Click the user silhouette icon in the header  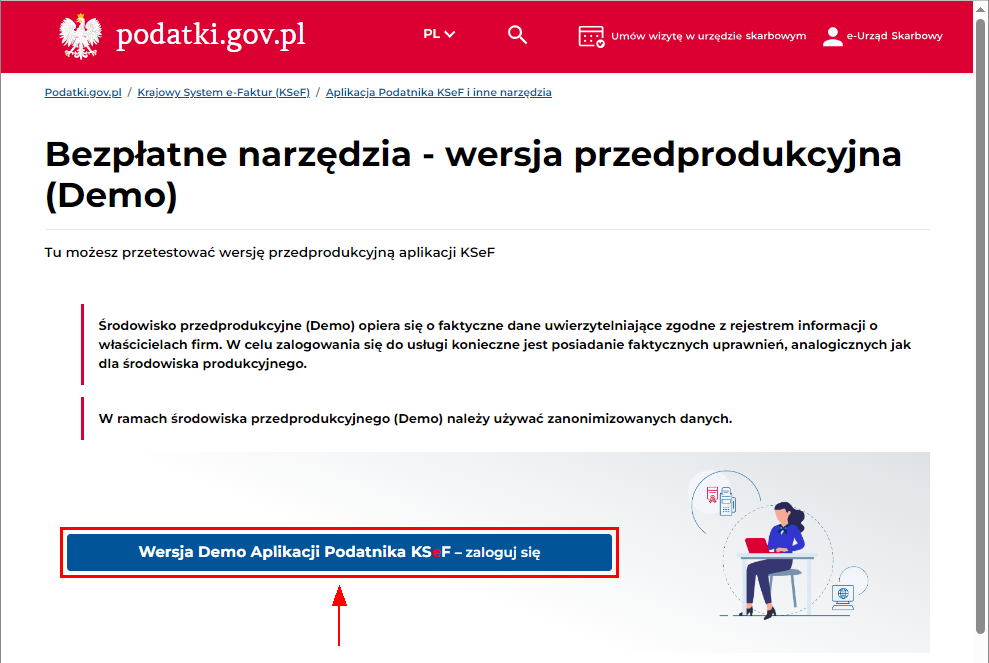tap(832, 36)
